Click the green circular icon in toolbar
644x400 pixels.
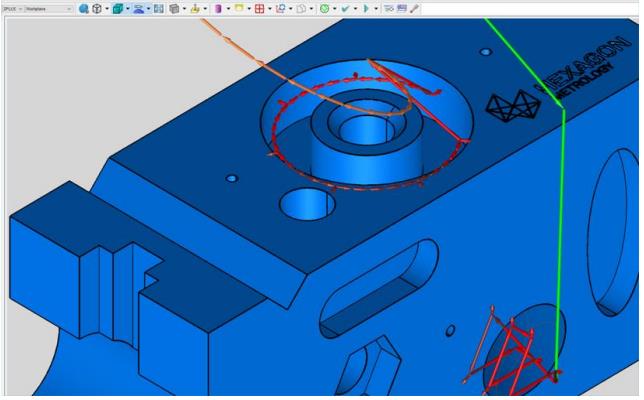pyautogui.click(x=323, y=7)
